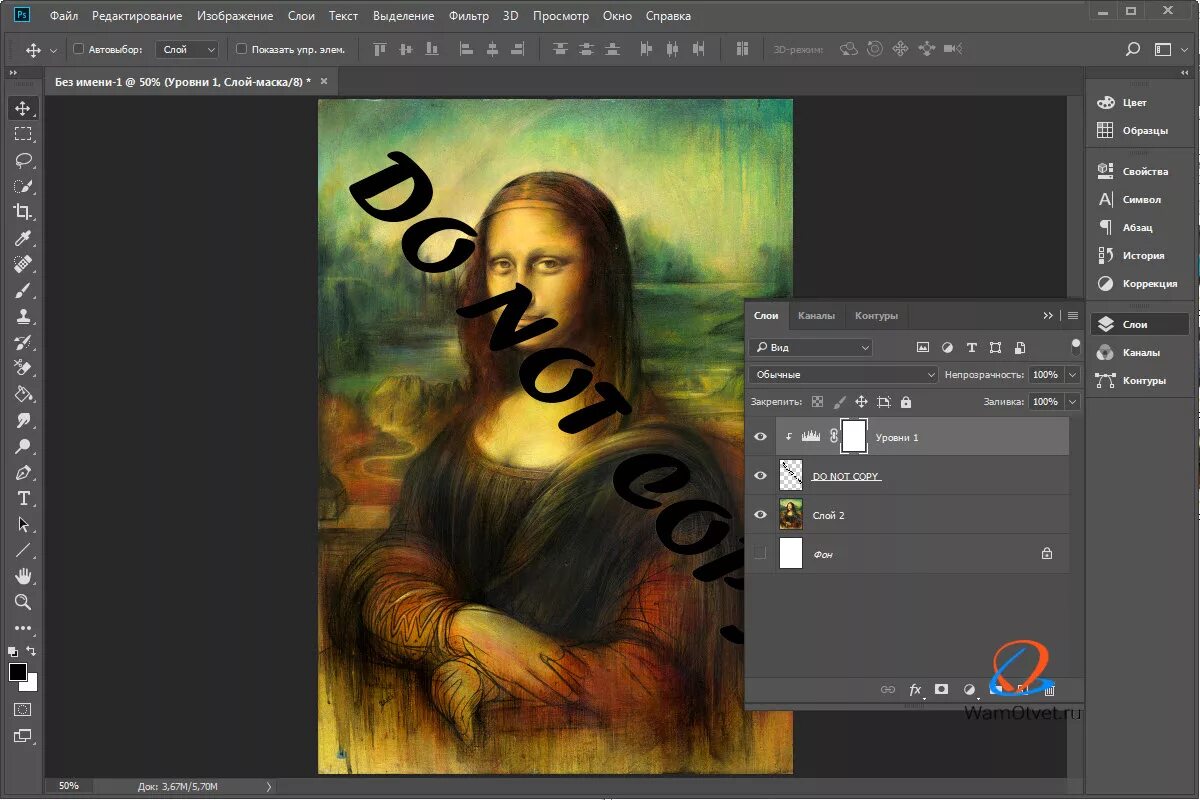The image size is (1200, 800).
Task: Switch to the Контуры tab in layers panel
Action: click(x=876, y=315)
